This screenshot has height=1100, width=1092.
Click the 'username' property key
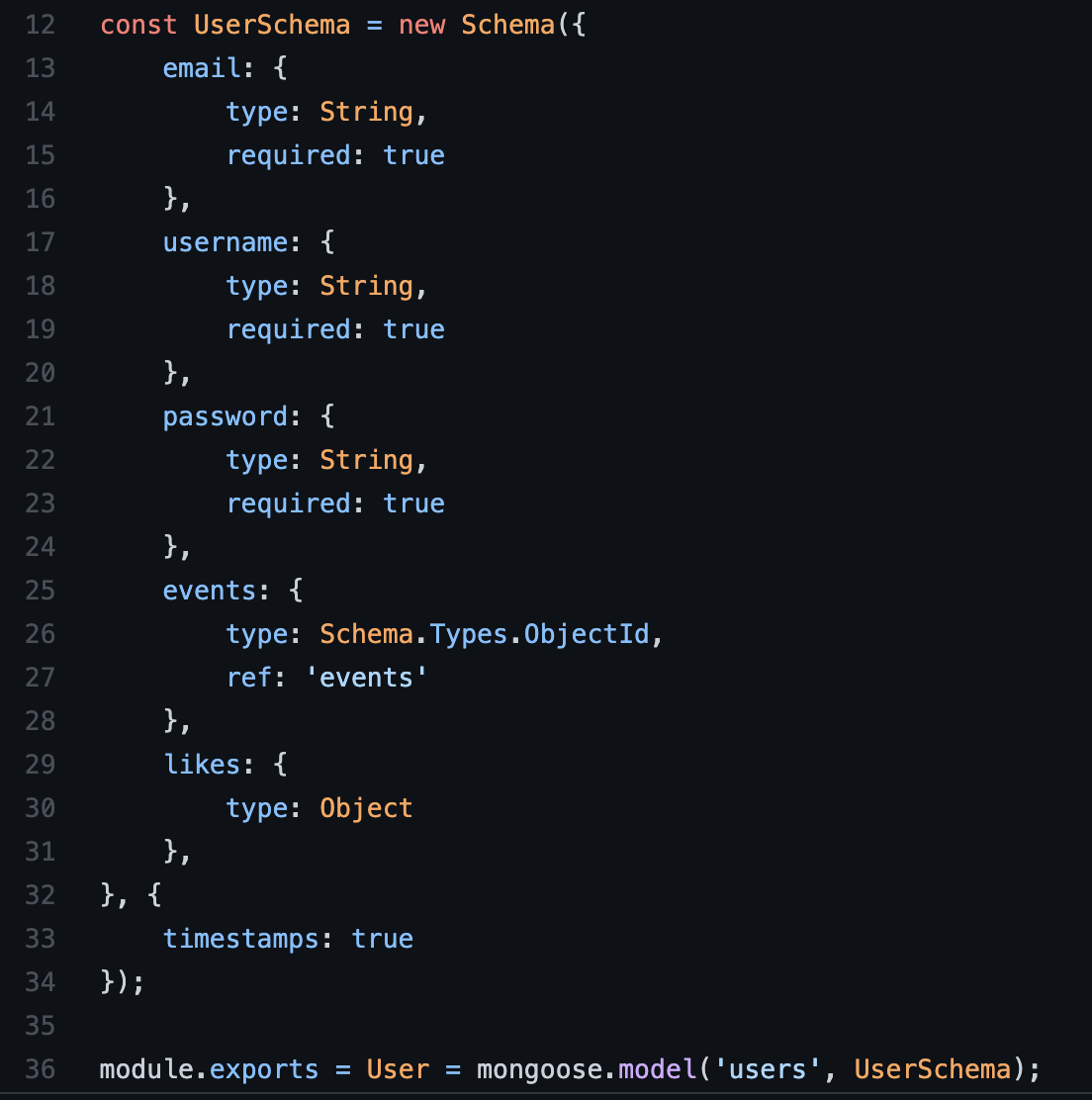click(x=226, y=242)
